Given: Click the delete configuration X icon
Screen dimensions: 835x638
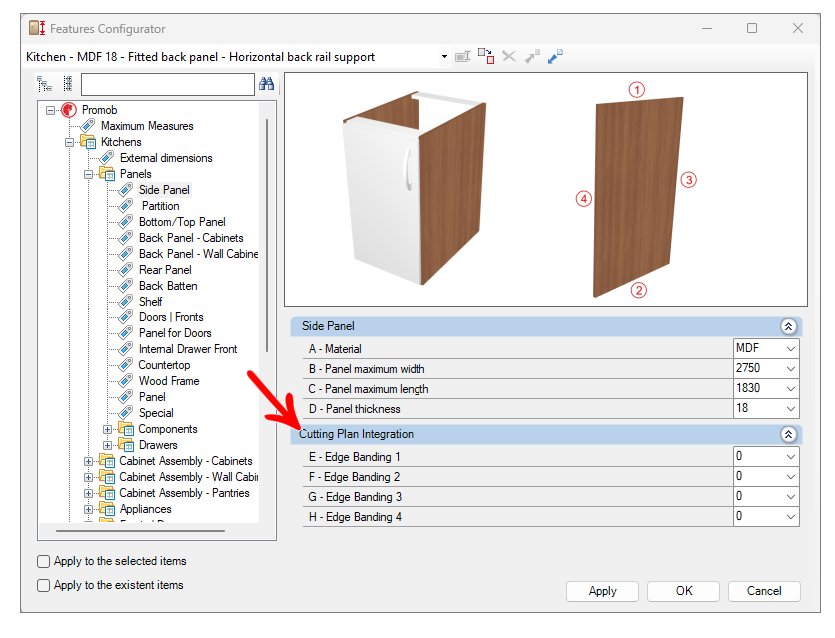Looking at the screenshot, I should pyautogui.click(x=509, y=56).
